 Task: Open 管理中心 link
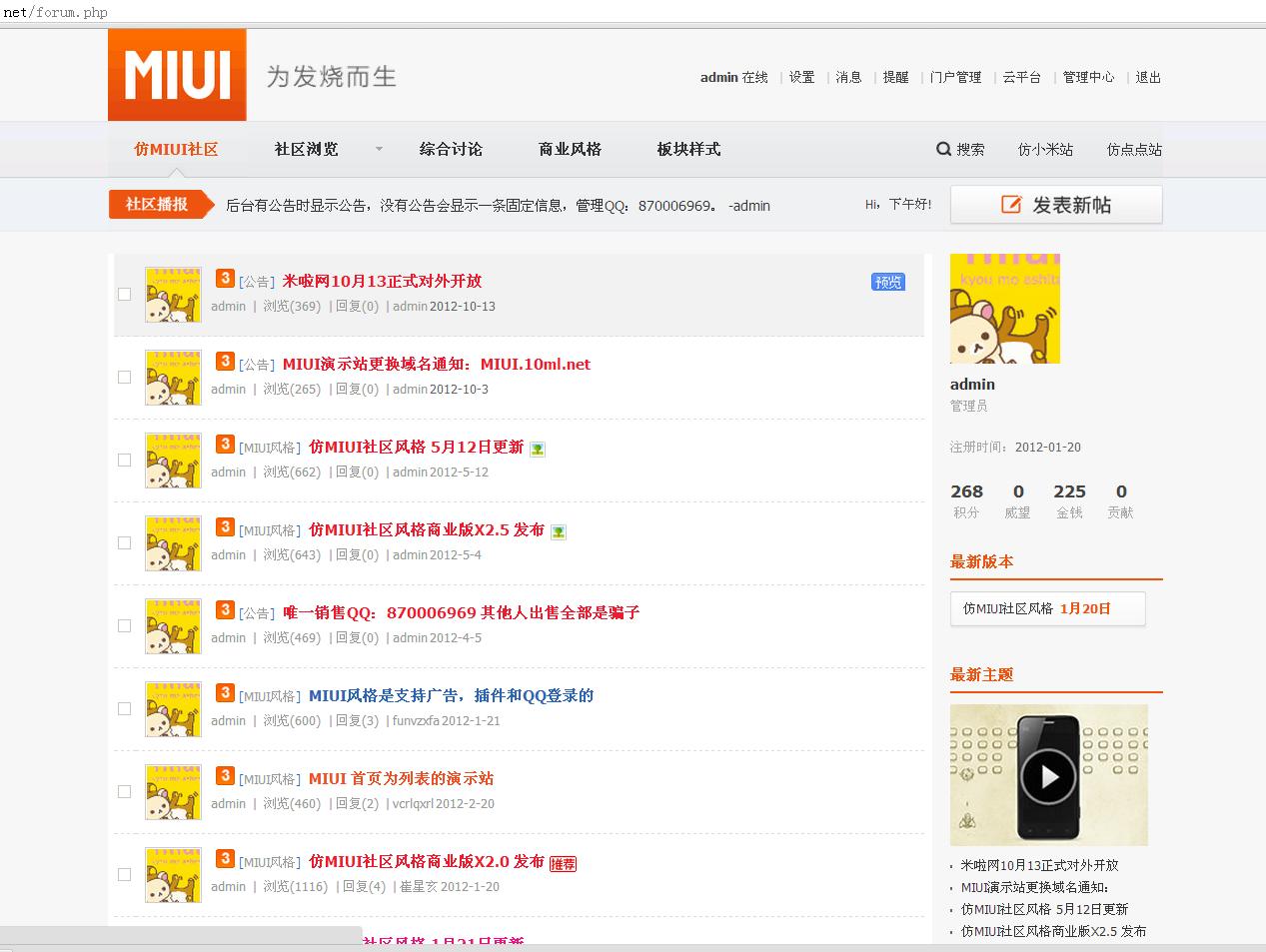click(x=1088, y=77)
